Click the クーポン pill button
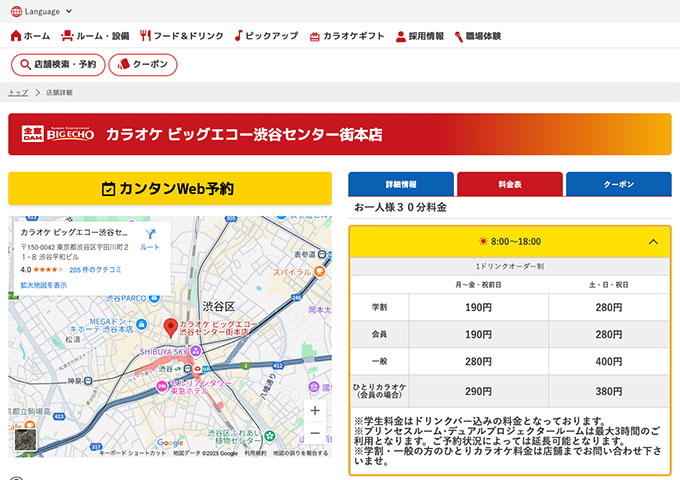 pyautogui.click(x=143, y=65)
